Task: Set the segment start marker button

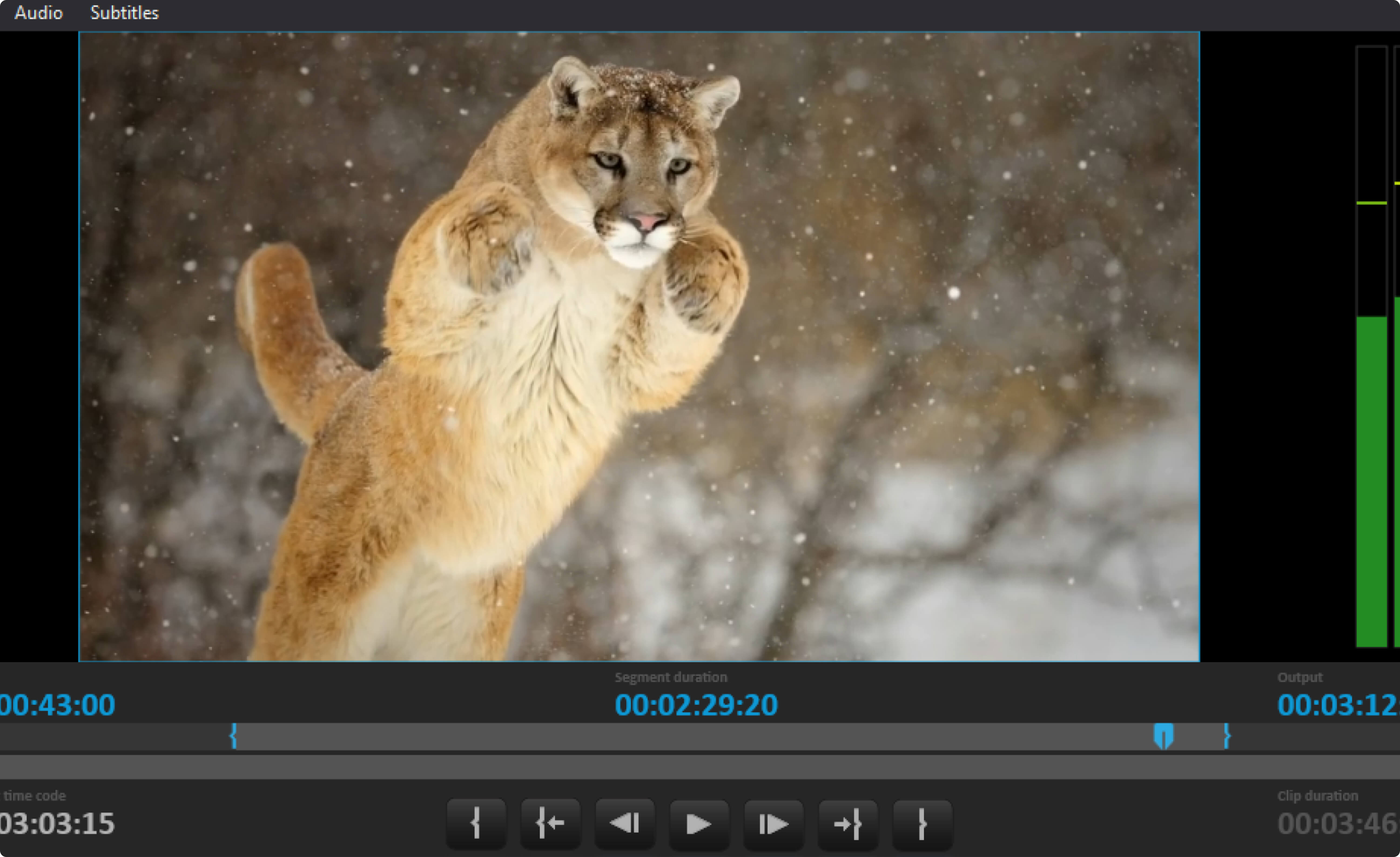Action: (x=476, y=823)
